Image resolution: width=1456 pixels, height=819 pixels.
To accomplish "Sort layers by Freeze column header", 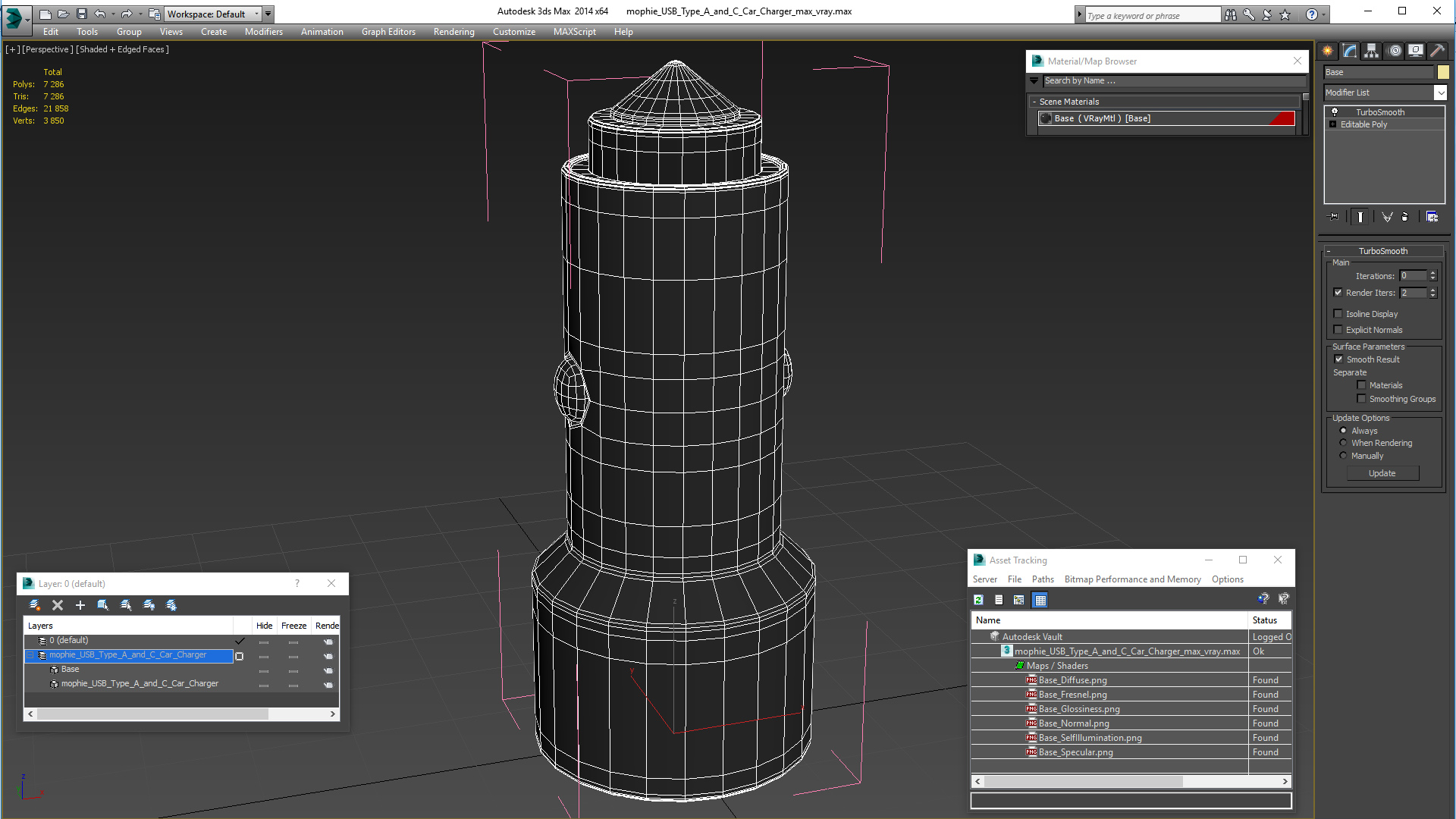I will (293, 626).
